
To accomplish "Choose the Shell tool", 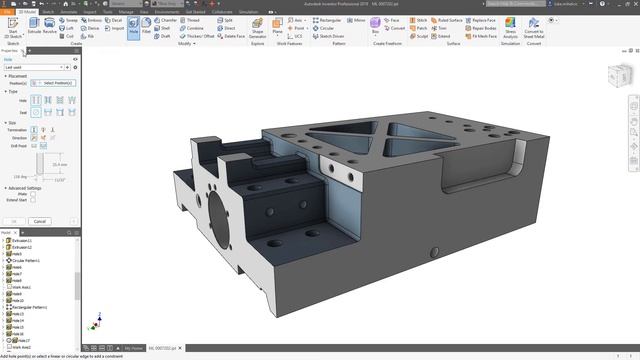I will (162, 28).
